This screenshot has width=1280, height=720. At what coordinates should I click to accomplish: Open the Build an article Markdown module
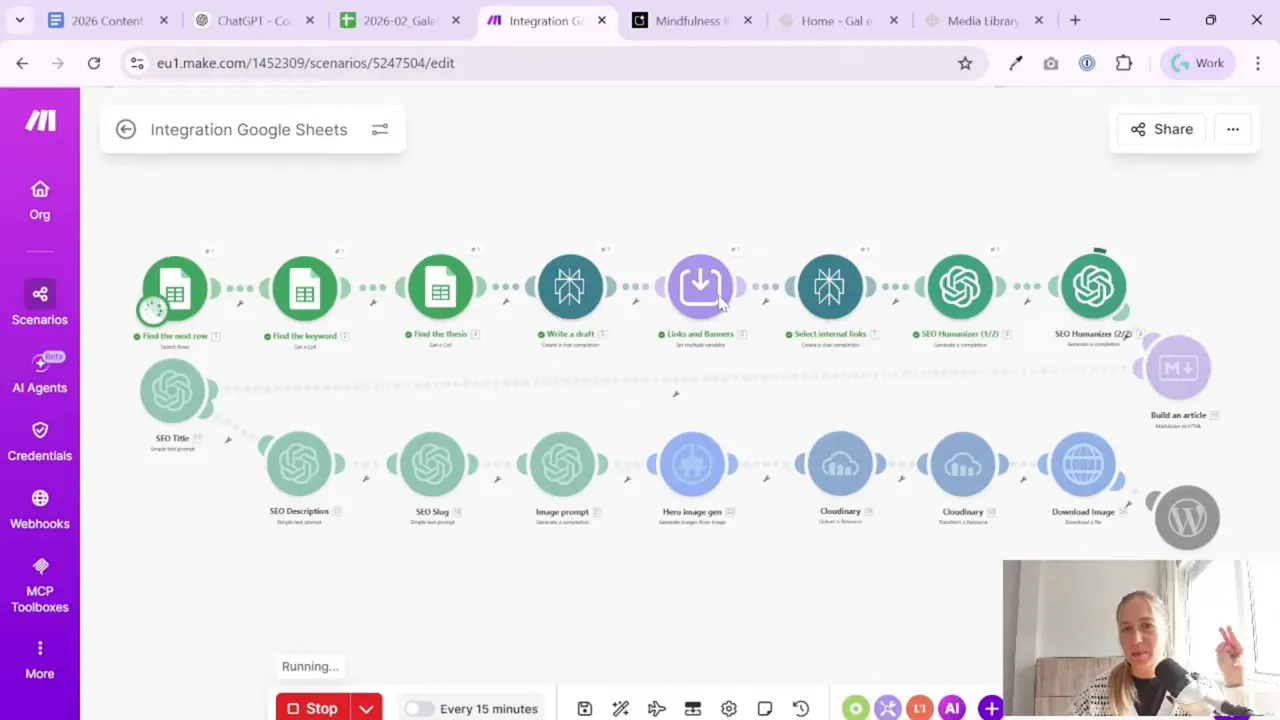click(x=1178, y=368)
